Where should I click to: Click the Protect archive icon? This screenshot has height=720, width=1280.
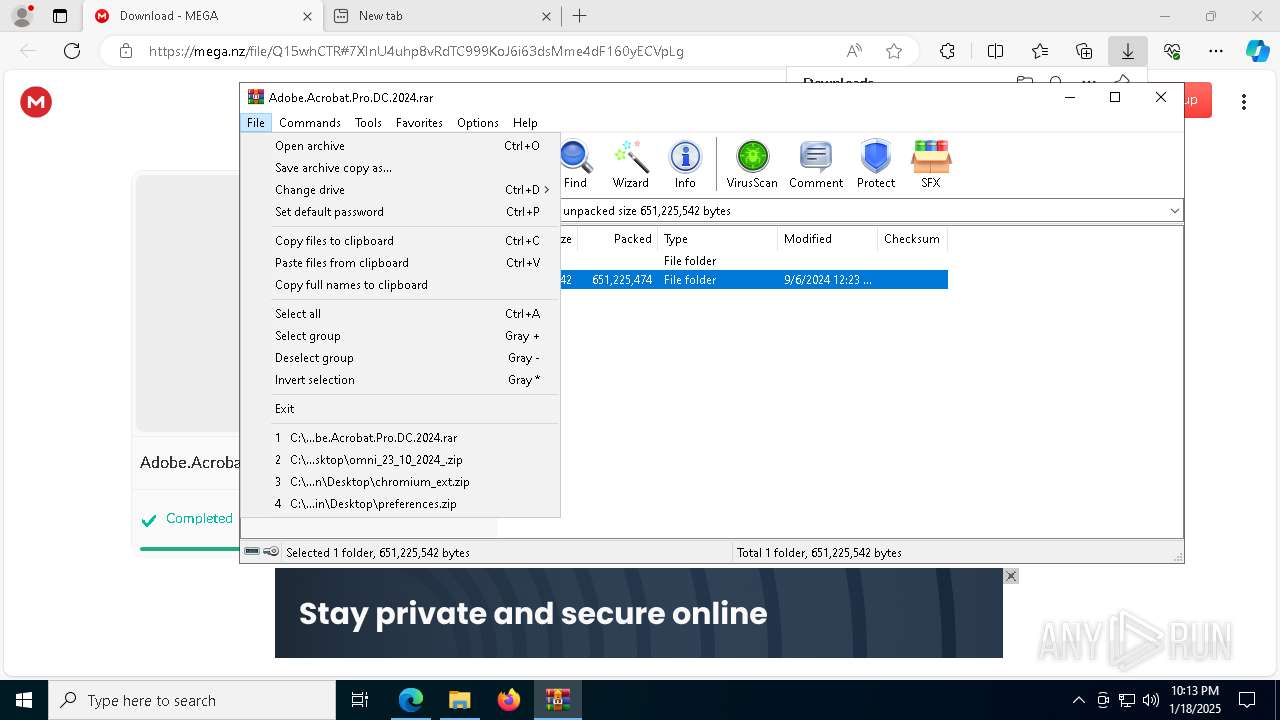876,165
